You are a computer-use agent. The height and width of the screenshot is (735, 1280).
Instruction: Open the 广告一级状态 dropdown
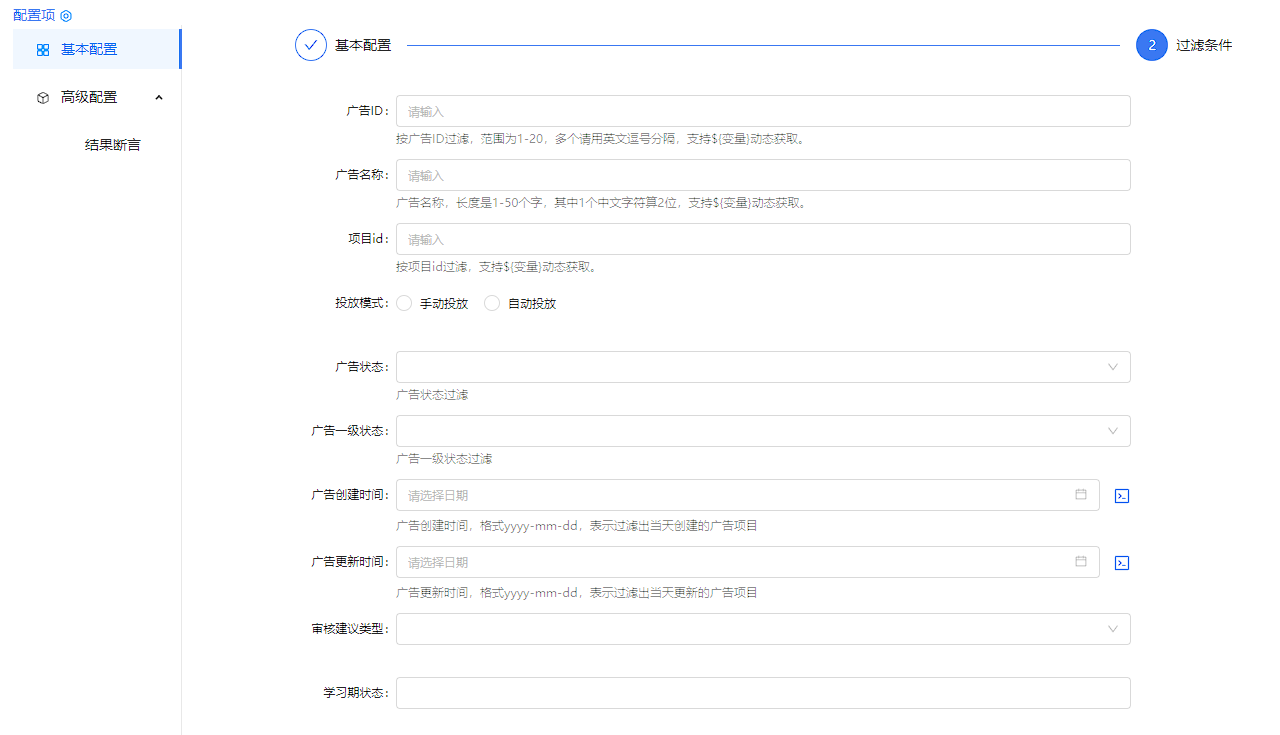click(x=762, y=431)
